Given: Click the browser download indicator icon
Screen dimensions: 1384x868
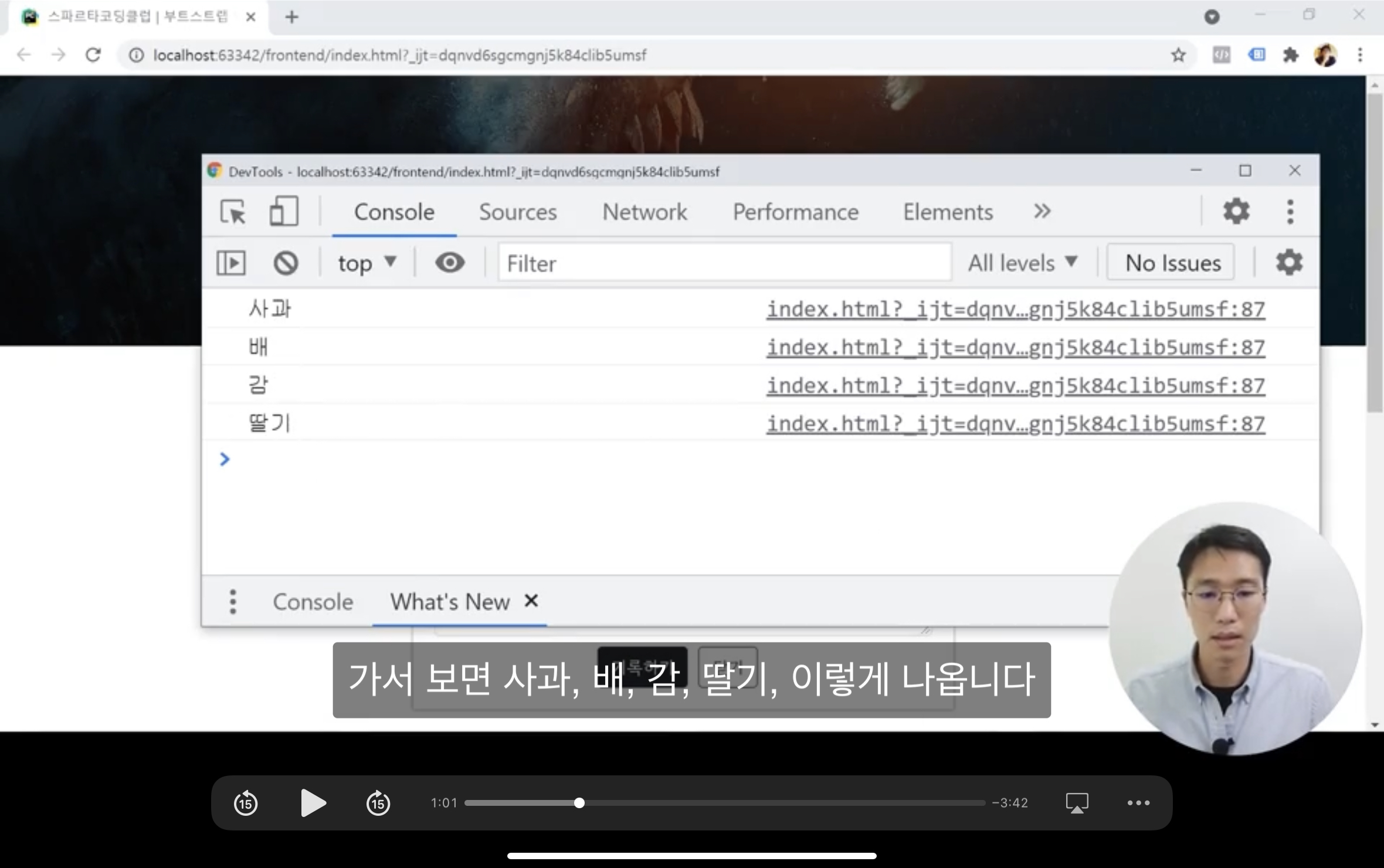Looking at the screenshot, I should [x=1212, y=17].
